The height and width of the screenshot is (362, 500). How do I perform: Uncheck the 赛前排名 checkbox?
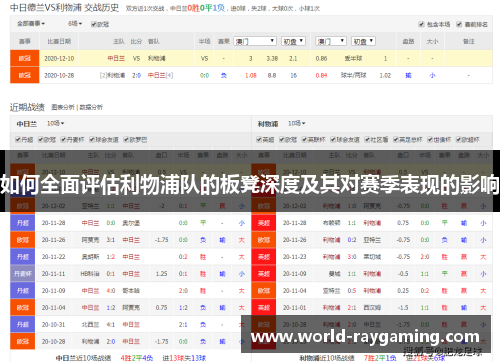point(459,24)
